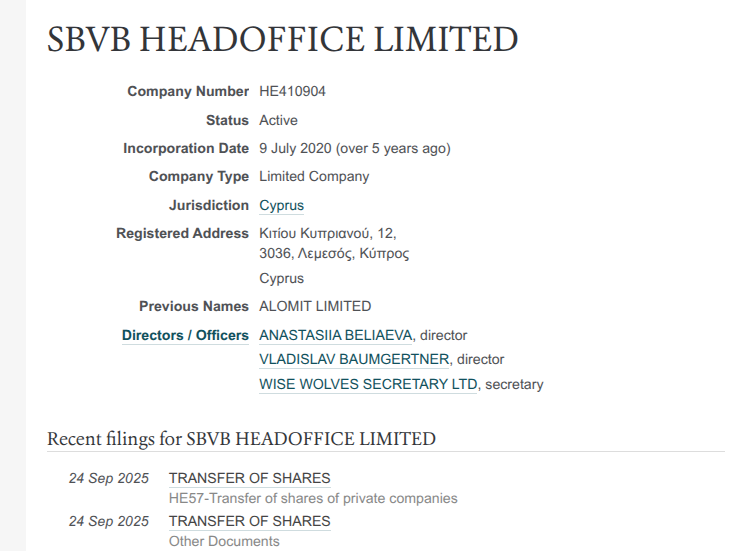Click the previous name ALOMIT LIMITED
This screenshot has width=750, height=551.
315,307
